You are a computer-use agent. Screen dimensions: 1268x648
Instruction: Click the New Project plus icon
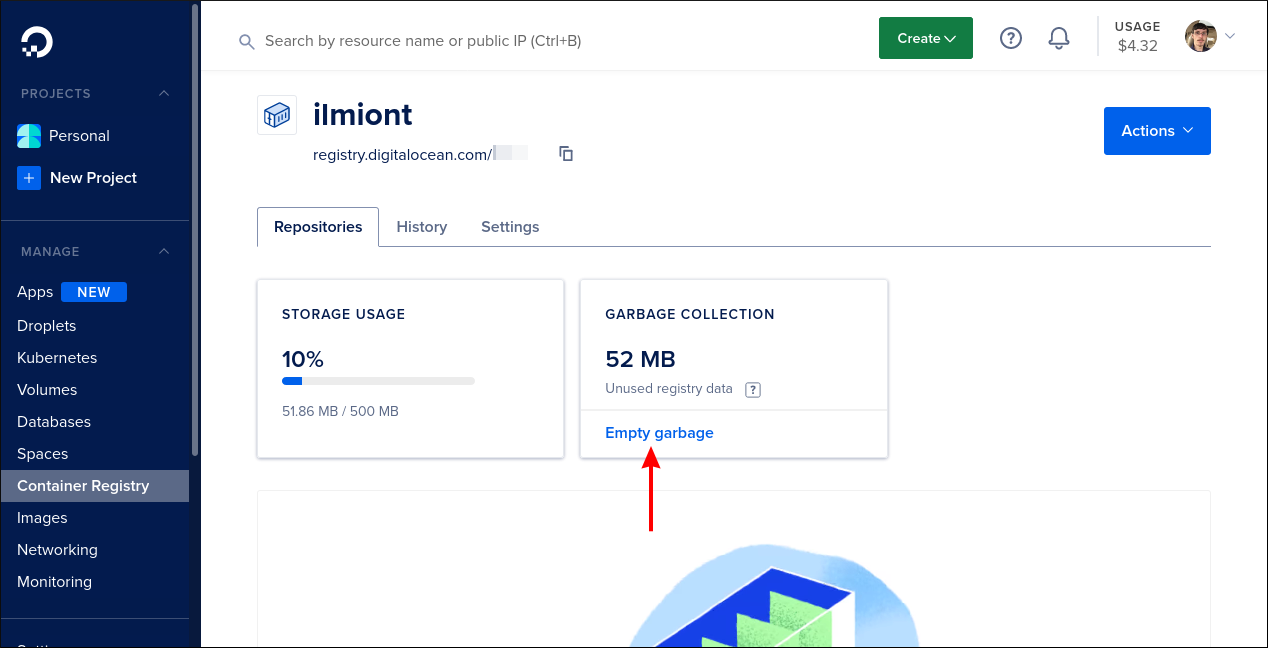[29, 178]
